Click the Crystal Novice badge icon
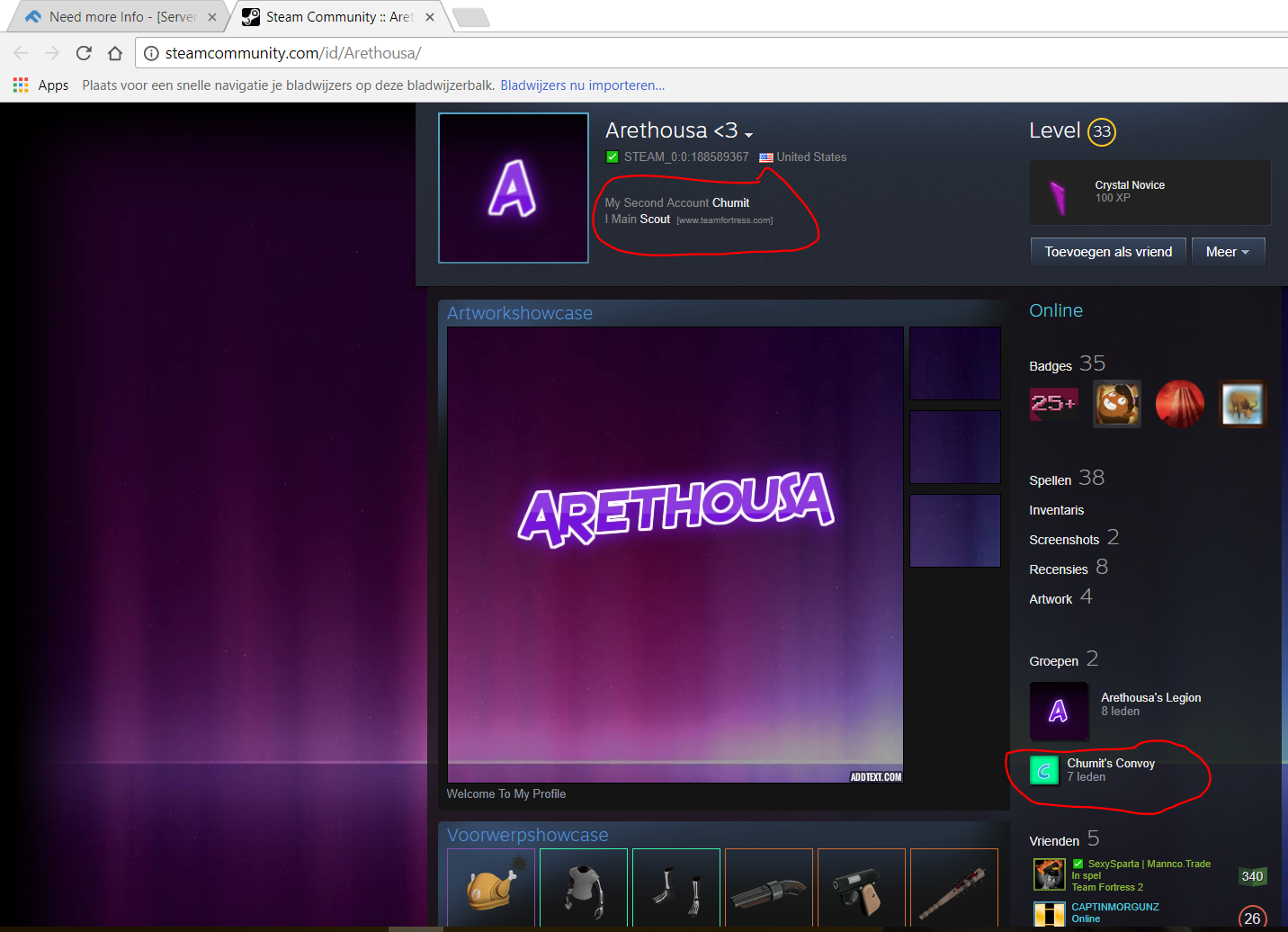Viewport: 1288px width, 932px height. click(1059, 193)
